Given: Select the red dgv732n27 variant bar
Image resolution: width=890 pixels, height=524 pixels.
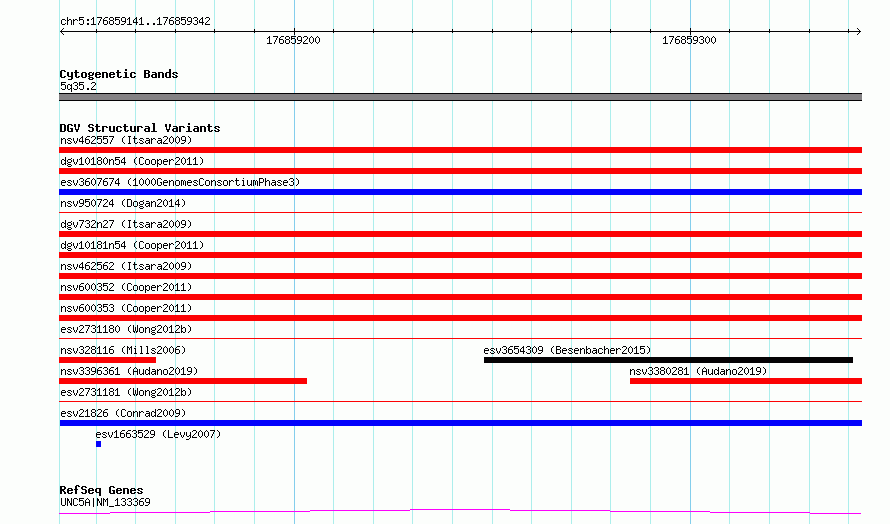Looking at the screenshot, I should tap(460, 234).
